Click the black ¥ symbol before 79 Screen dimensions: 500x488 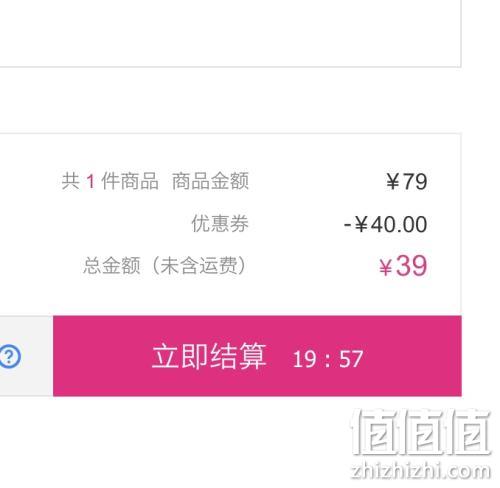pos(393,182)
